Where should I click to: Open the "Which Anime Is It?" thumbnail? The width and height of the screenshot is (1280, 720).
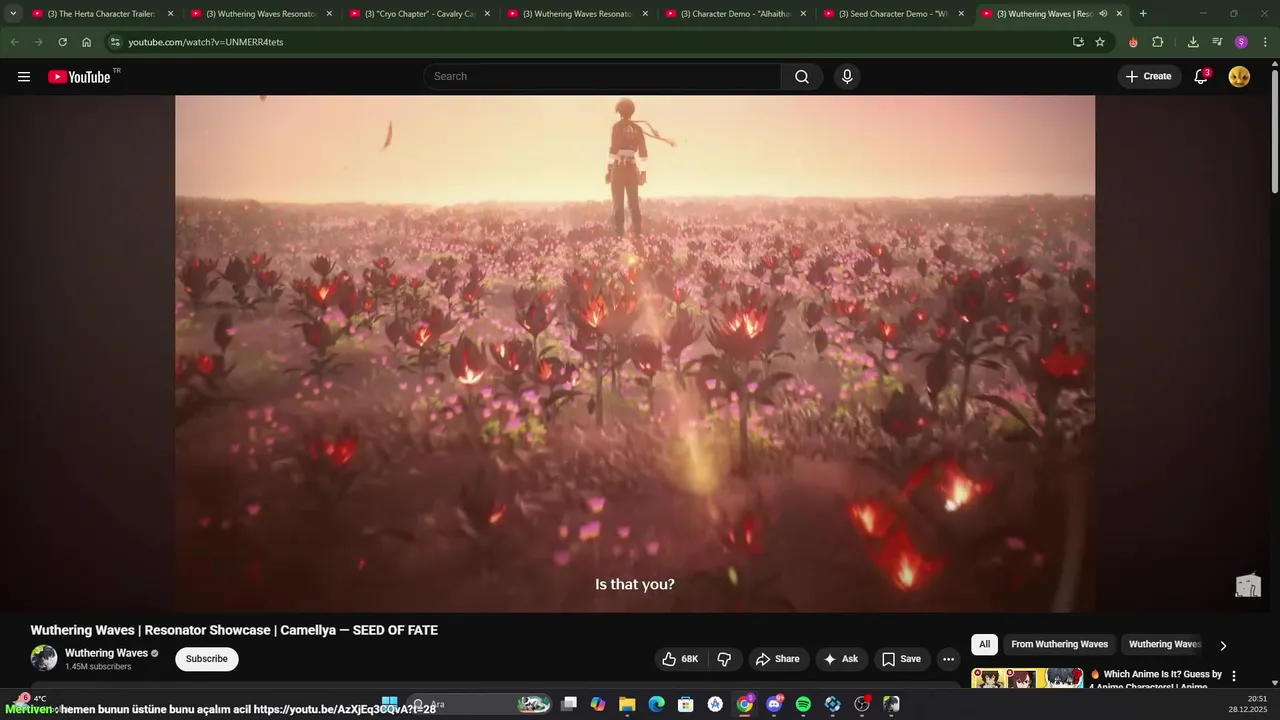[1027, 678]
